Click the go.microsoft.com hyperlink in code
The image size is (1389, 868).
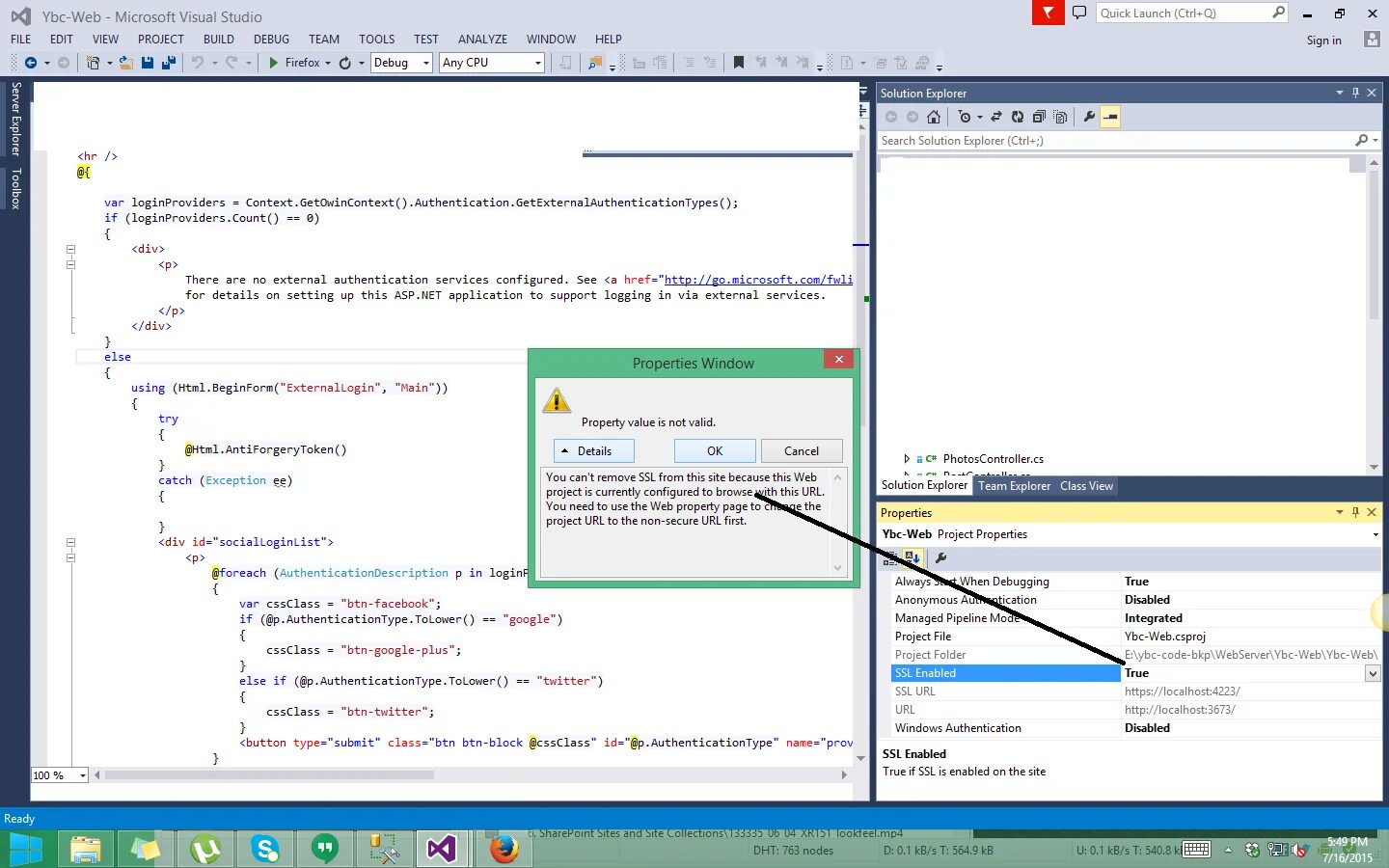tap(758, 280)
